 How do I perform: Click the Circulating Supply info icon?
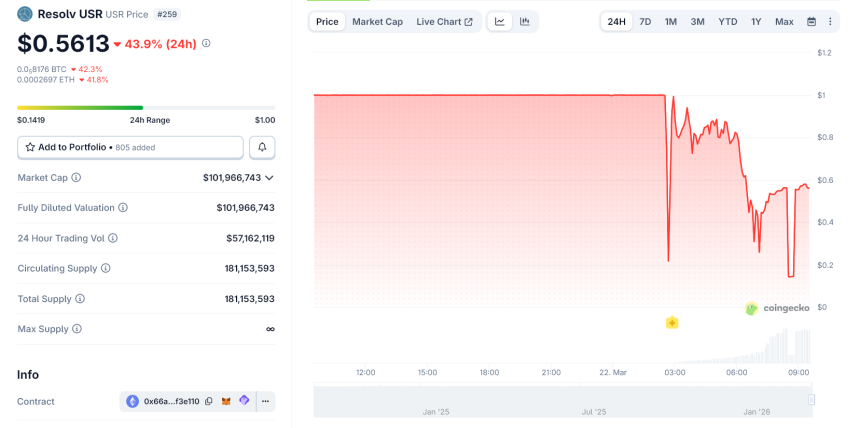tap(105, 268)
